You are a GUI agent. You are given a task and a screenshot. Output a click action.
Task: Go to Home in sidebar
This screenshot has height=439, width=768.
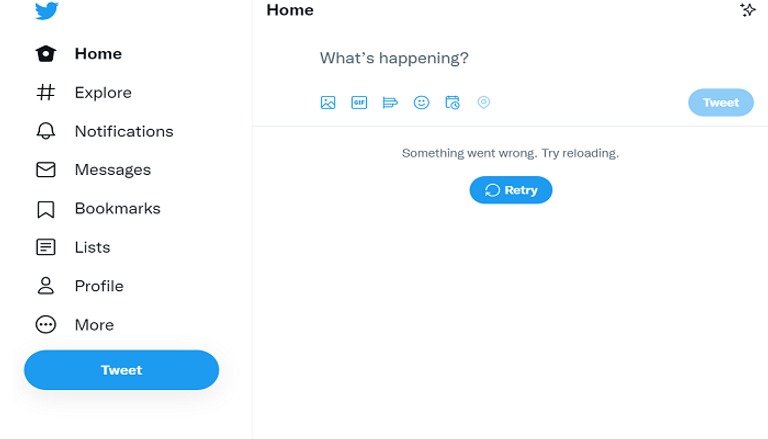tap(97, 54)
